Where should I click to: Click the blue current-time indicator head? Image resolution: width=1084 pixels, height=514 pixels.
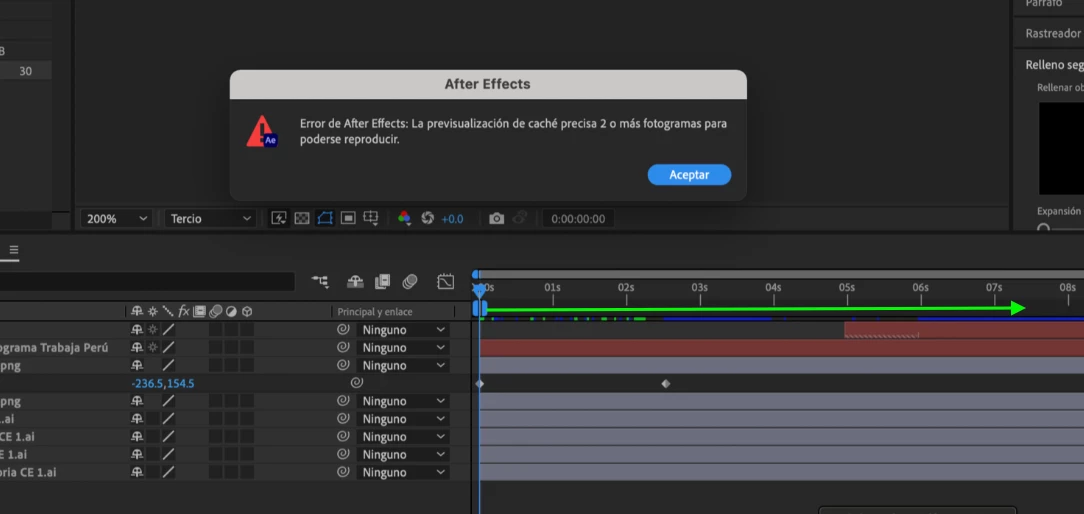478,289
